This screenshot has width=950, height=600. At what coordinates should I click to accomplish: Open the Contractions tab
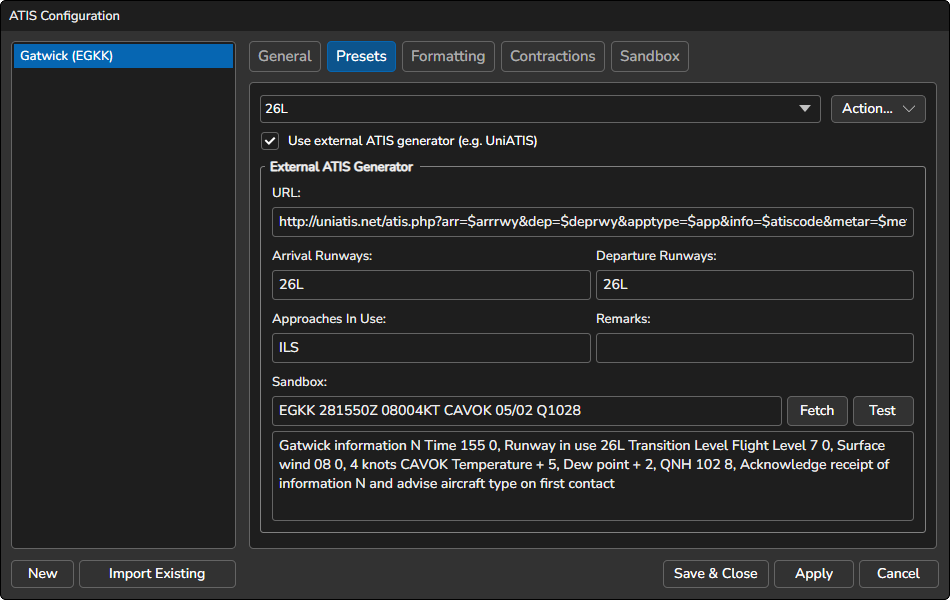[x=553, y=56]
